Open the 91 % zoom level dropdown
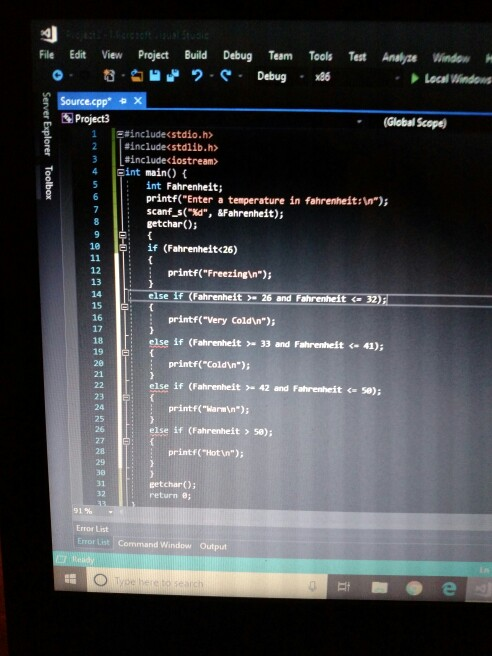The height and width of the screenshot is (656, 492). click(x=110, y=512)
